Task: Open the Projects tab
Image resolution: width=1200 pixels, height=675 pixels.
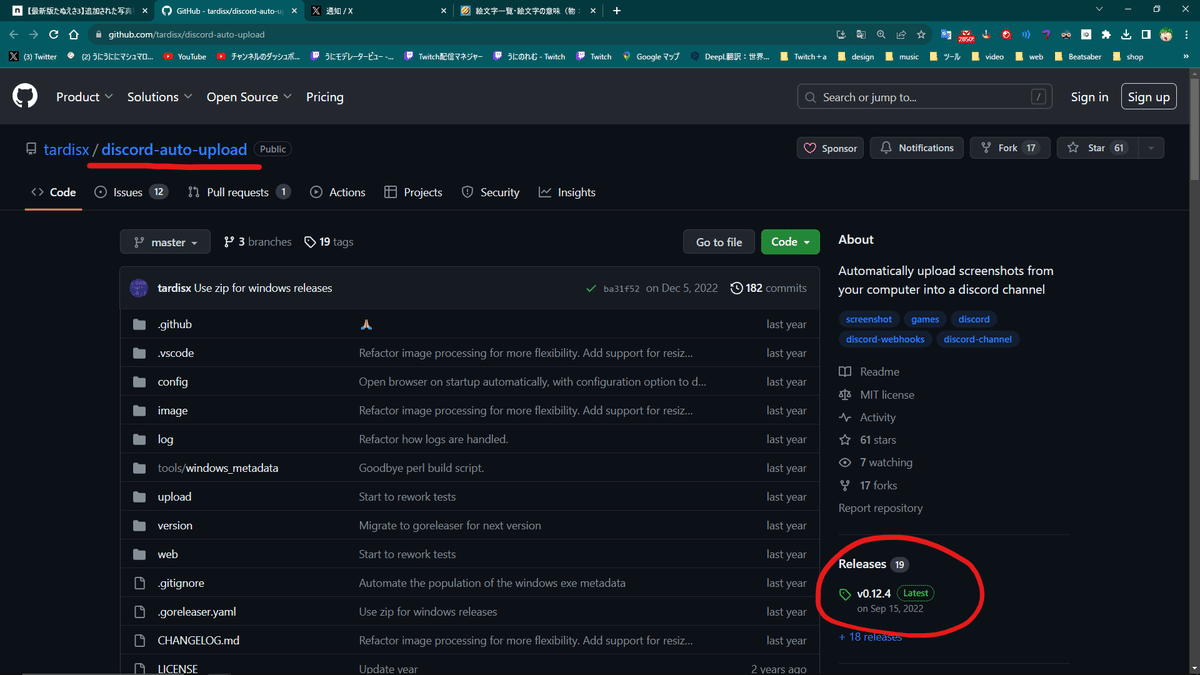Action: tap(413, 192)
